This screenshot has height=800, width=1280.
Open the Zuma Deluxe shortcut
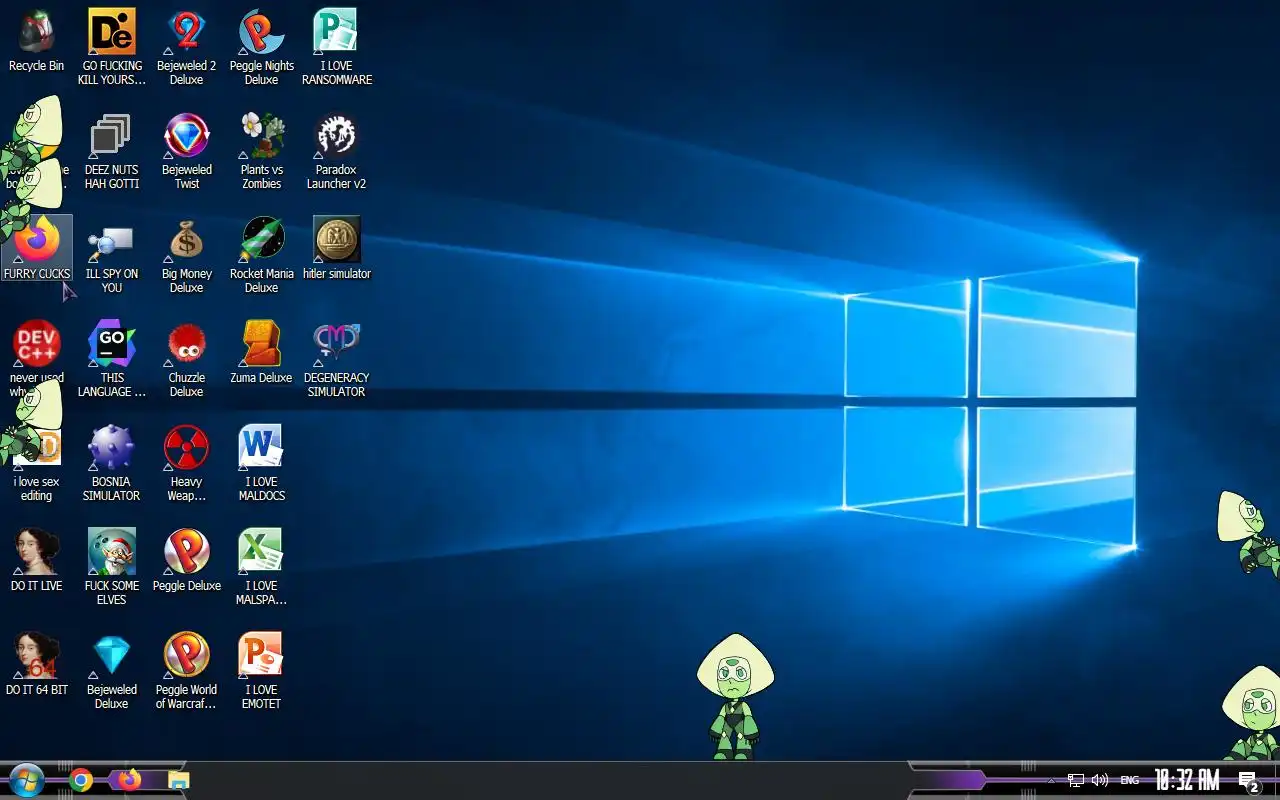[262, 352]
